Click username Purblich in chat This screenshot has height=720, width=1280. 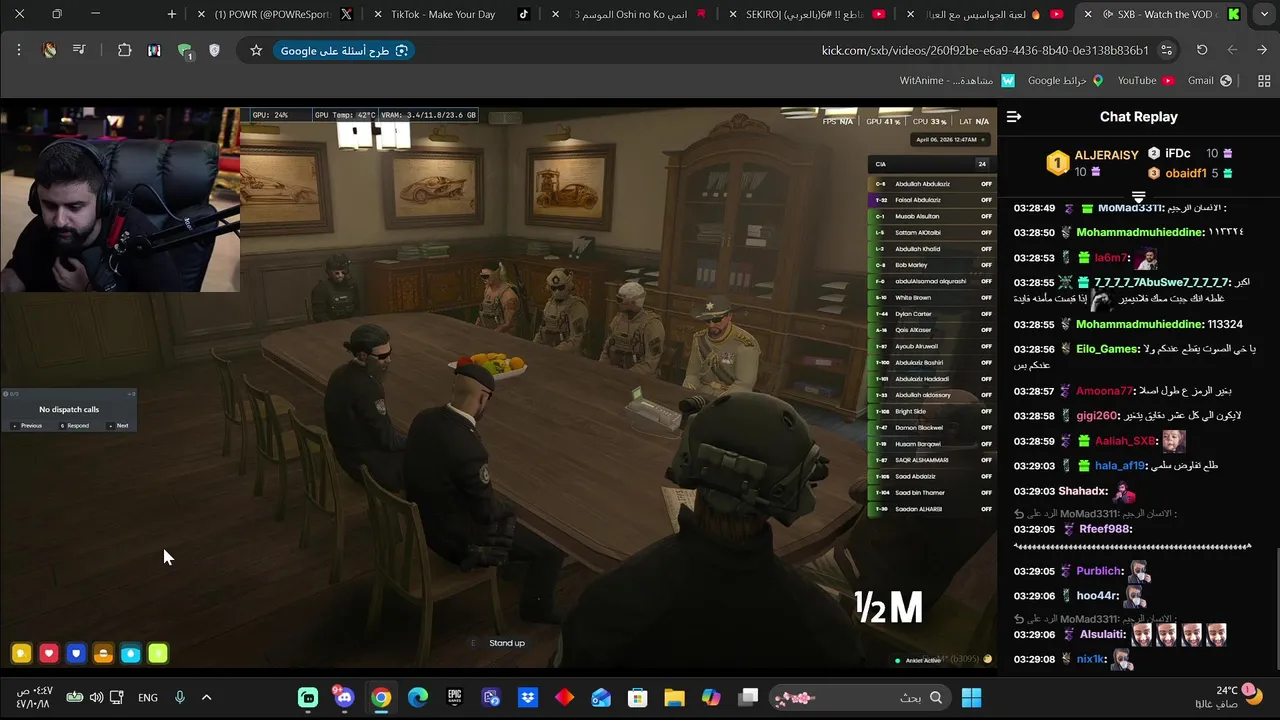[1099, 571]
